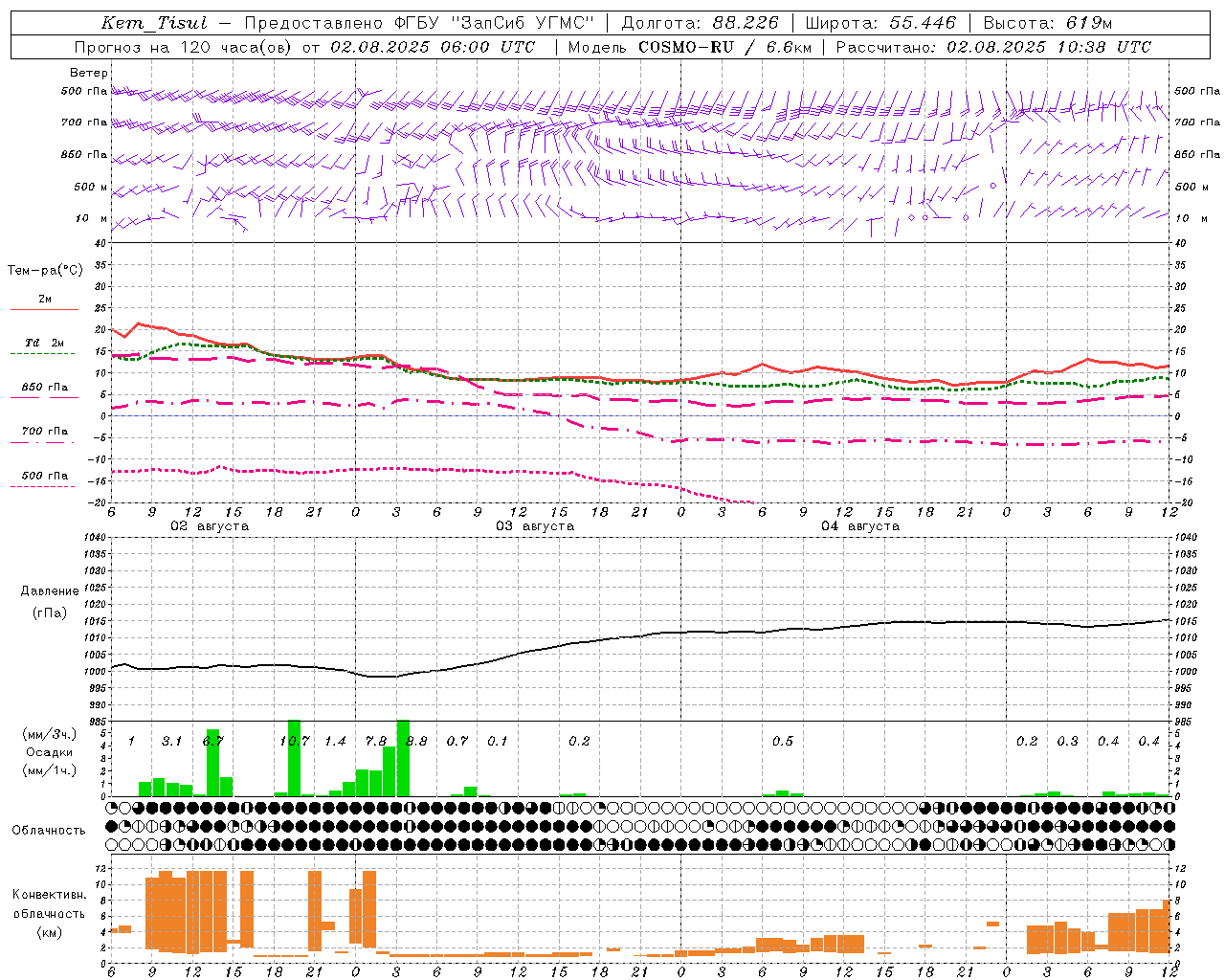Image resolution: width=1225 pixels, height=980 pixels.
Task: Click the Осадки precipitation label
Action: (50, 752)
